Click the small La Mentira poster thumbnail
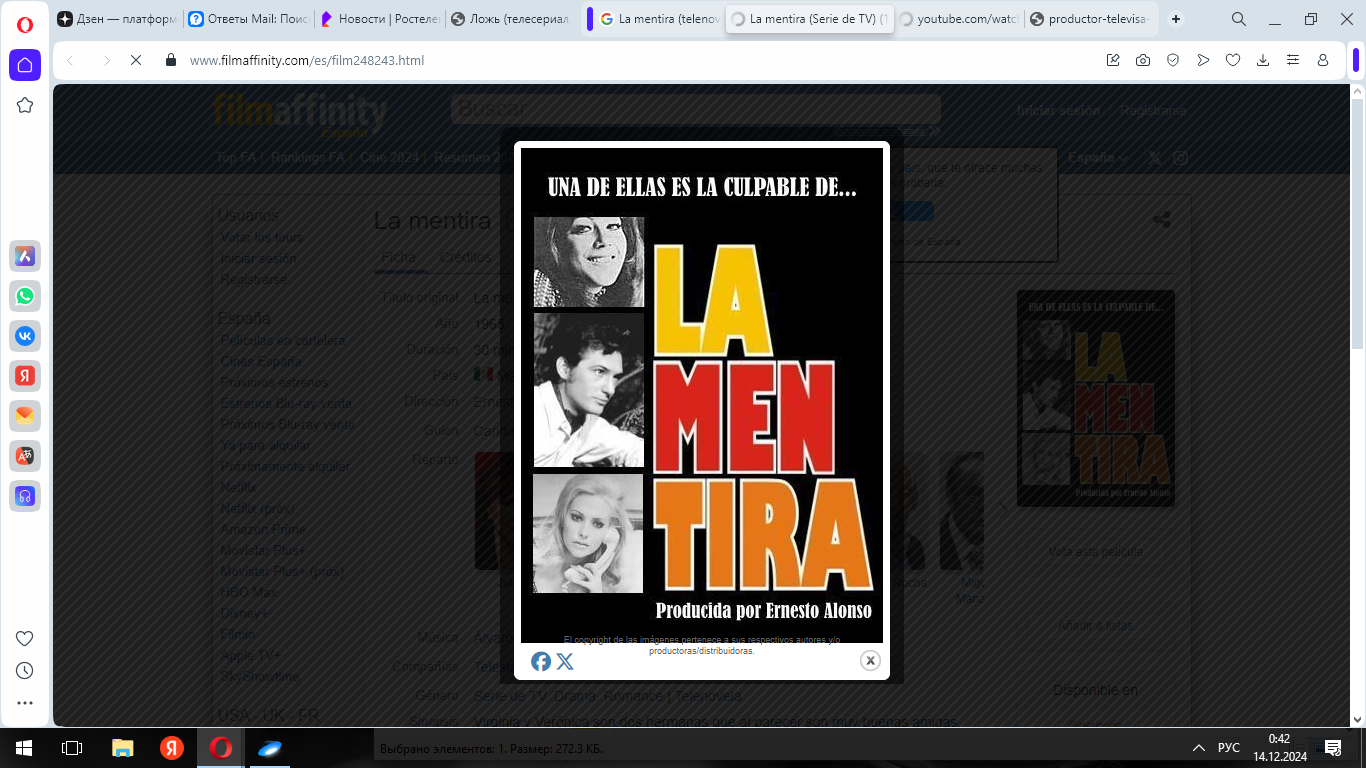1366x768 pixels. pos(1096,398)
